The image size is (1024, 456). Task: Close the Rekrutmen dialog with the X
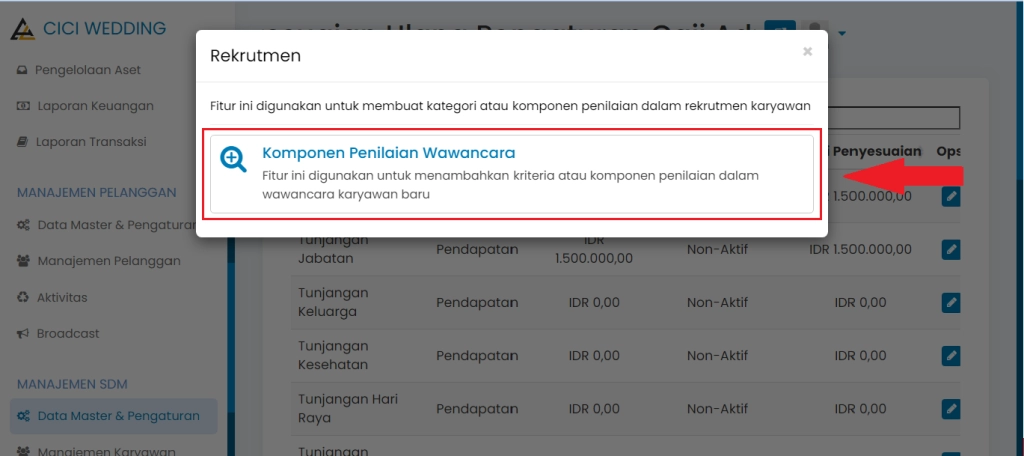coord(807,51)
